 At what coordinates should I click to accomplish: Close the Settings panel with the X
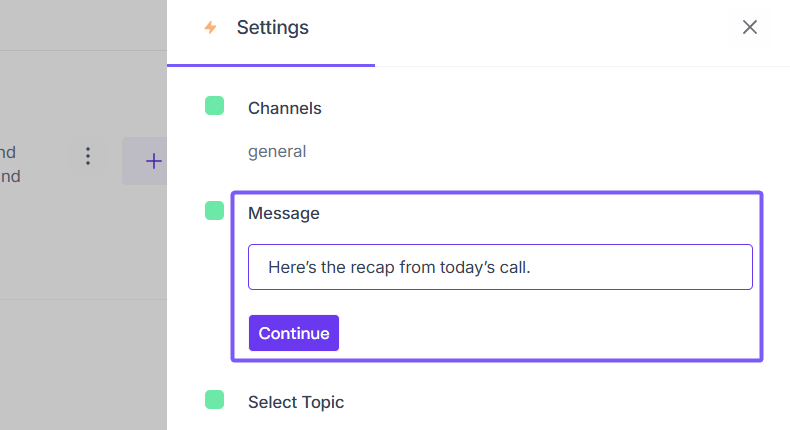point(750,27)
